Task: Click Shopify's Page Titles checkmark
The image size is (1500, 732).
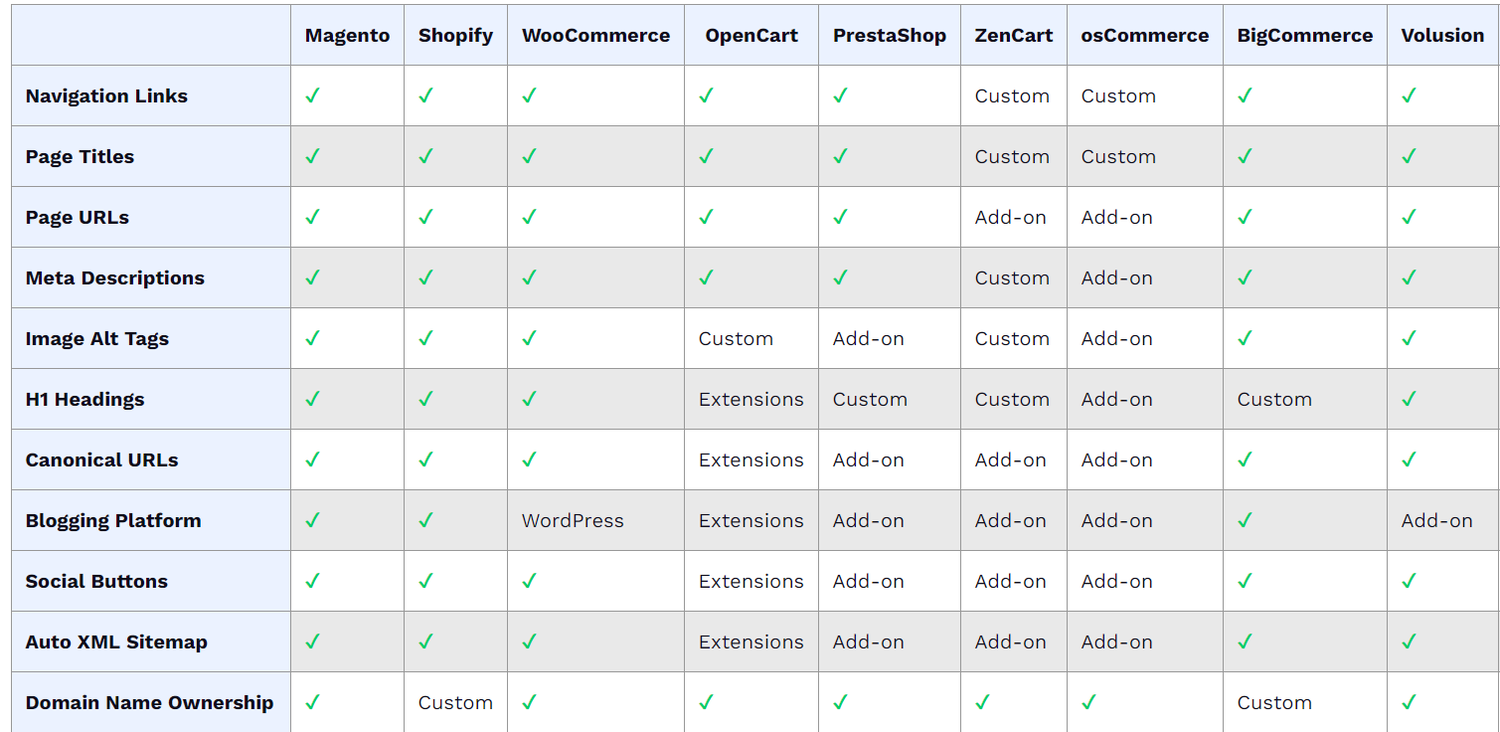Action: click(426, 157)
